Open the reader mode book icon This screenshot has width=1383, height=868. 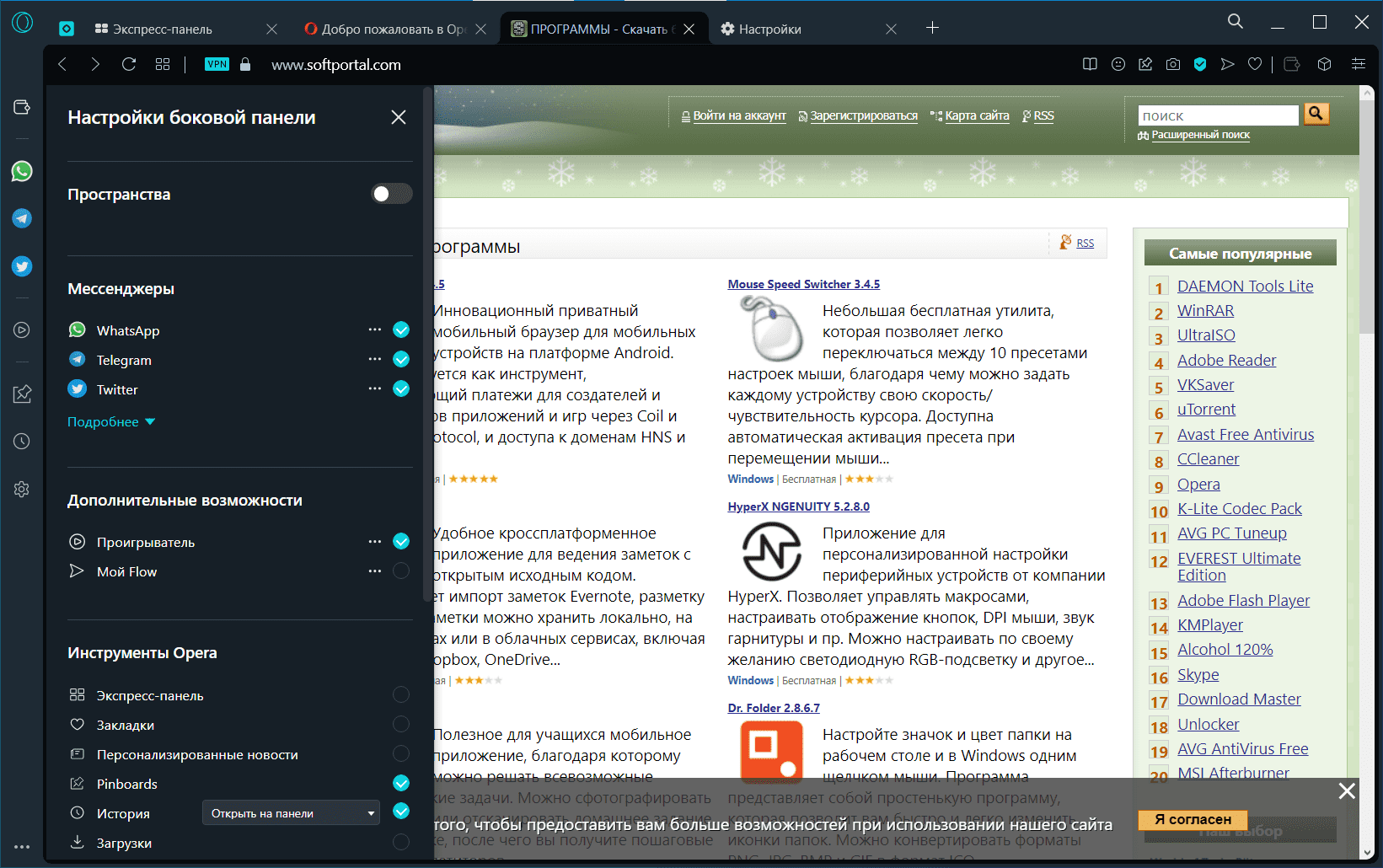[x=1090, y=64]
